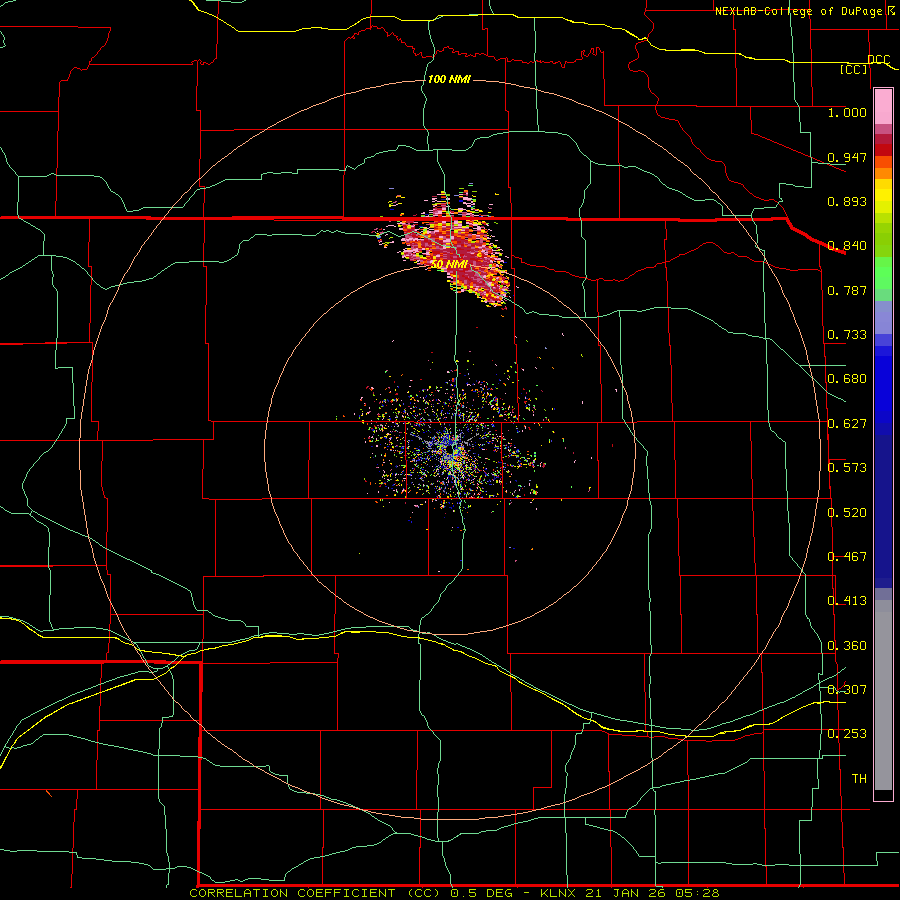Click the Correlation Coefficient caption at the bottom
Screen dimensions: 900x900
(x=454, y=893)
